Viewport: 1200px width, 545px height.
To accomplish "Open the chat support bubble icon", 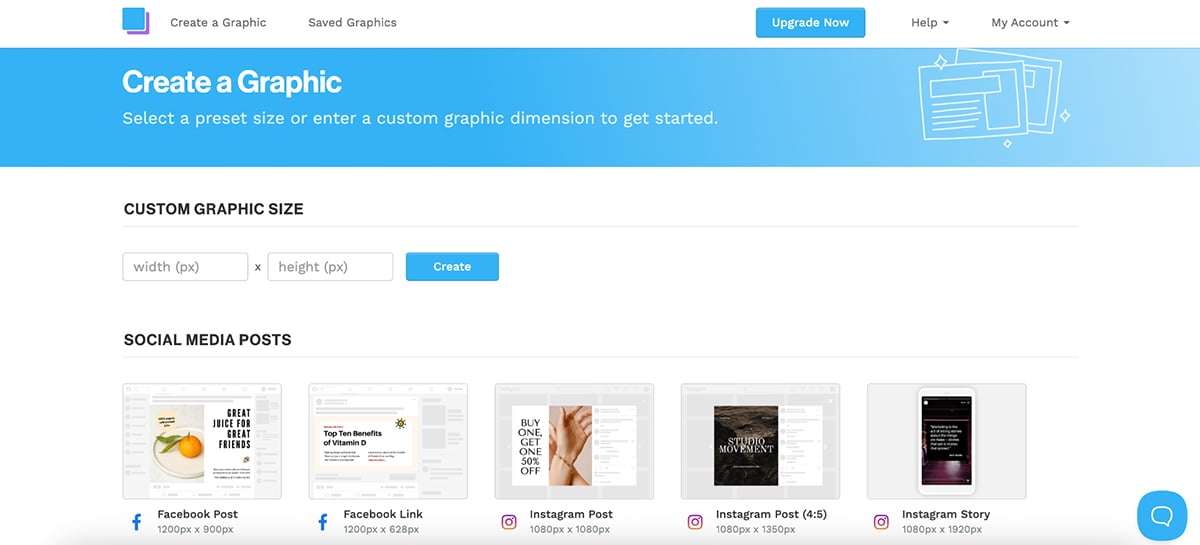I will tap(1161, 516).
